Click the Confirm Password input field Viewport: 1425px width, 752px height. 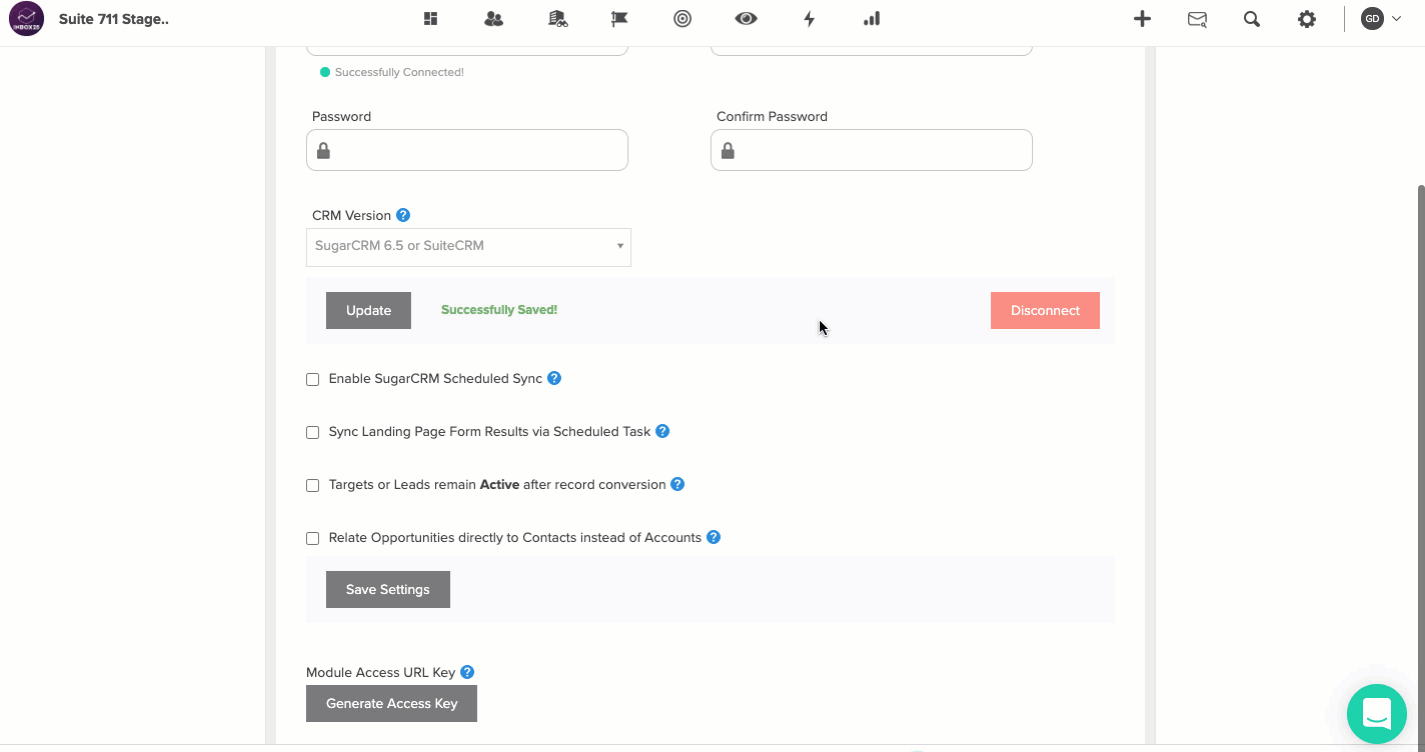871,150
